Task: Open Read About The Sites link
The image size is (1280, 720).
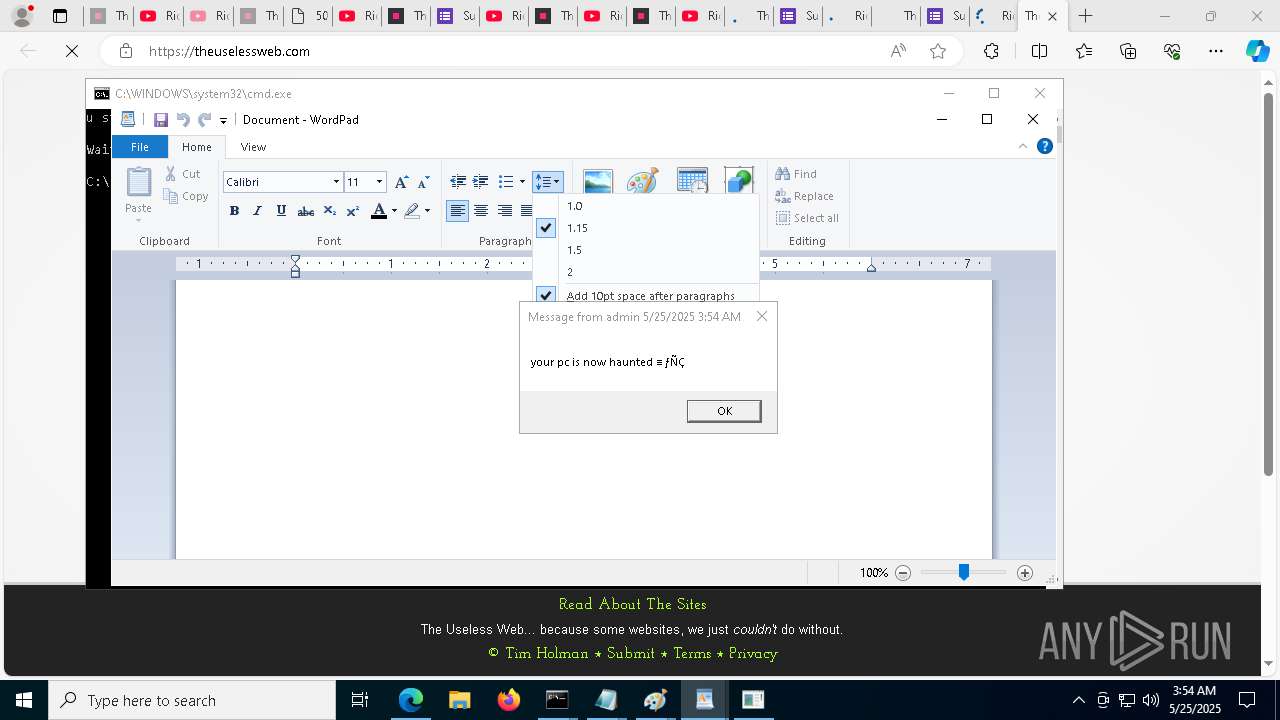Action: coord(632,604)
